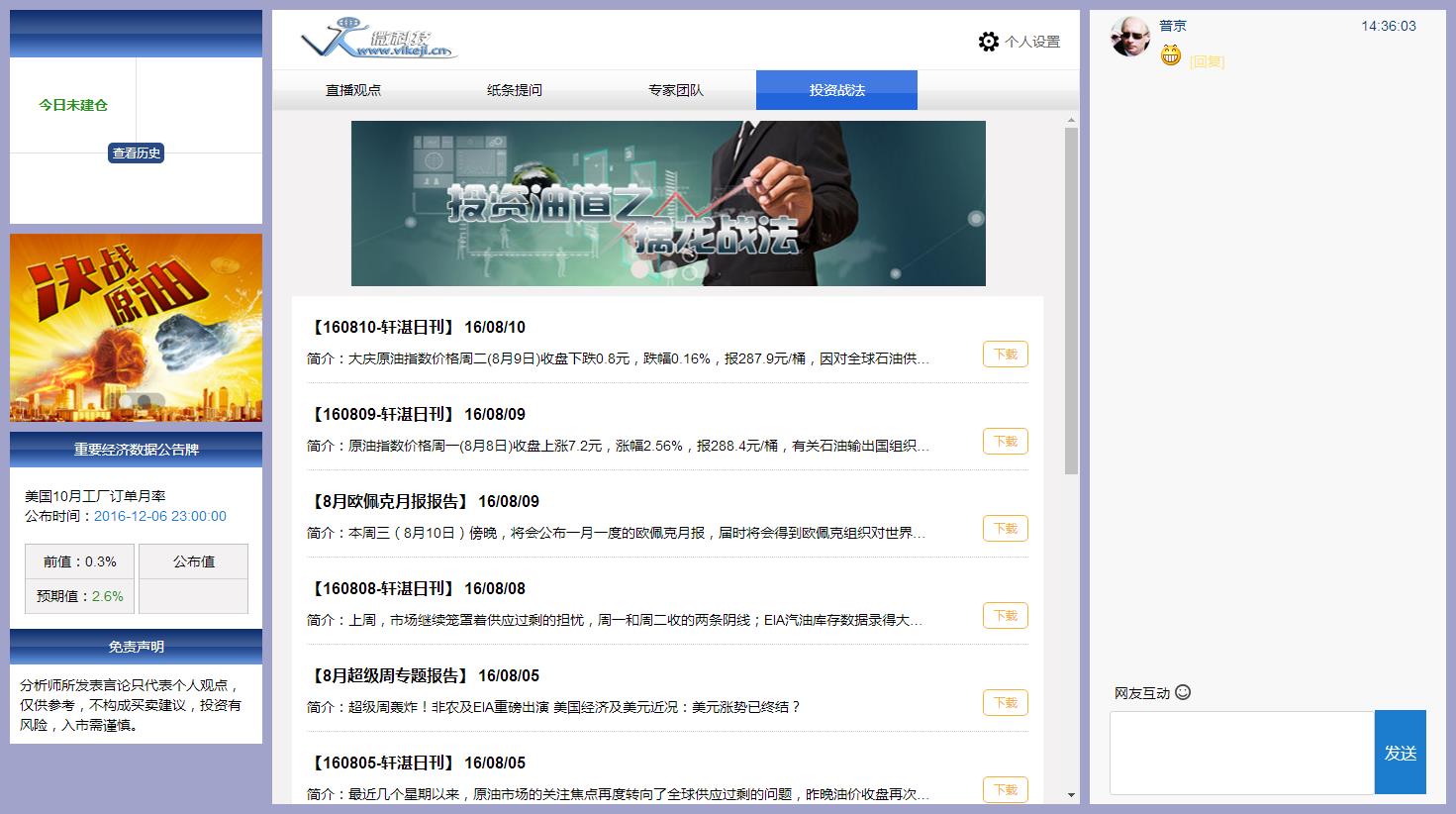
Task: Download the 160810-轩湛日刊 report
Action: click(1005, 355)
